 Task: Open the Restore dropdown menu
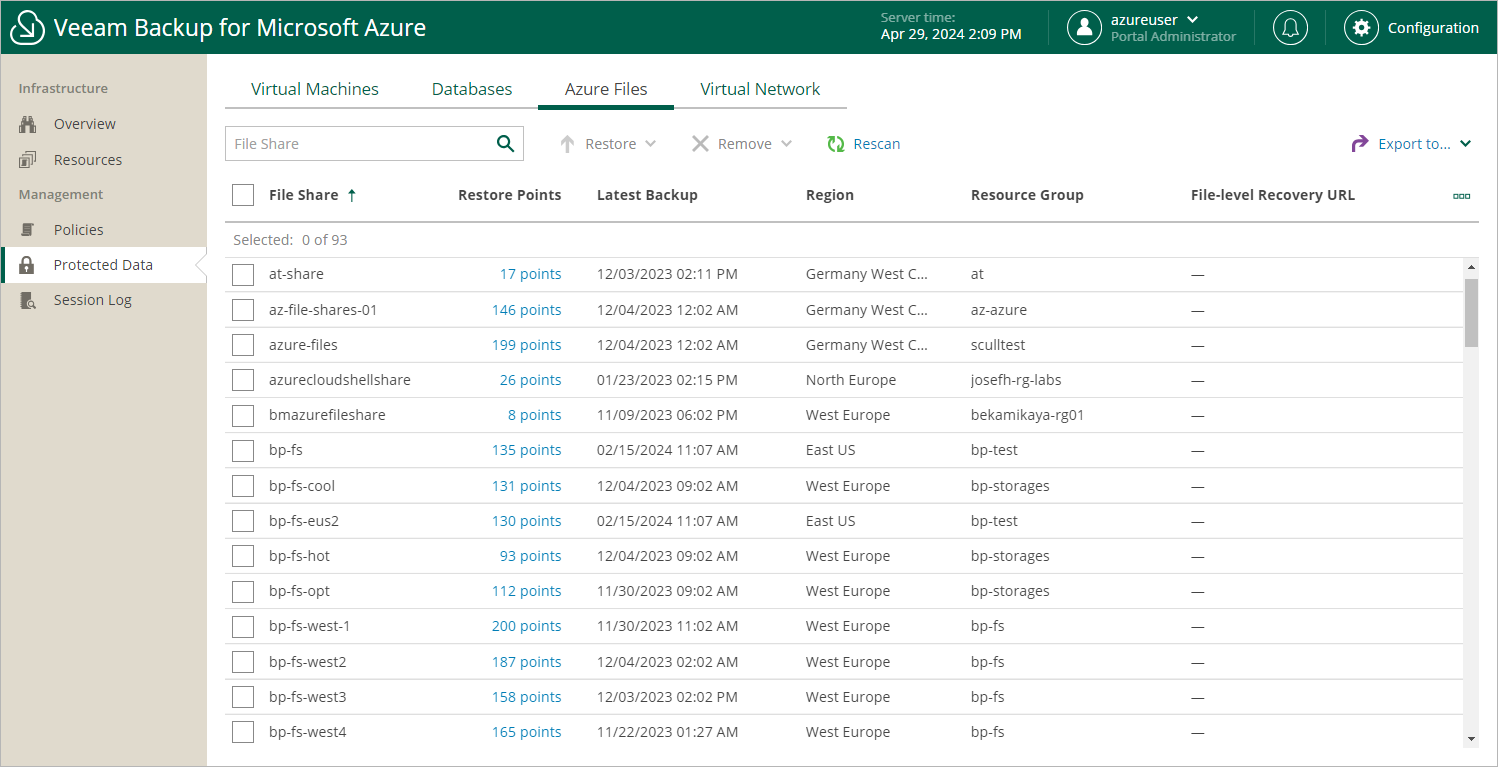651,144
